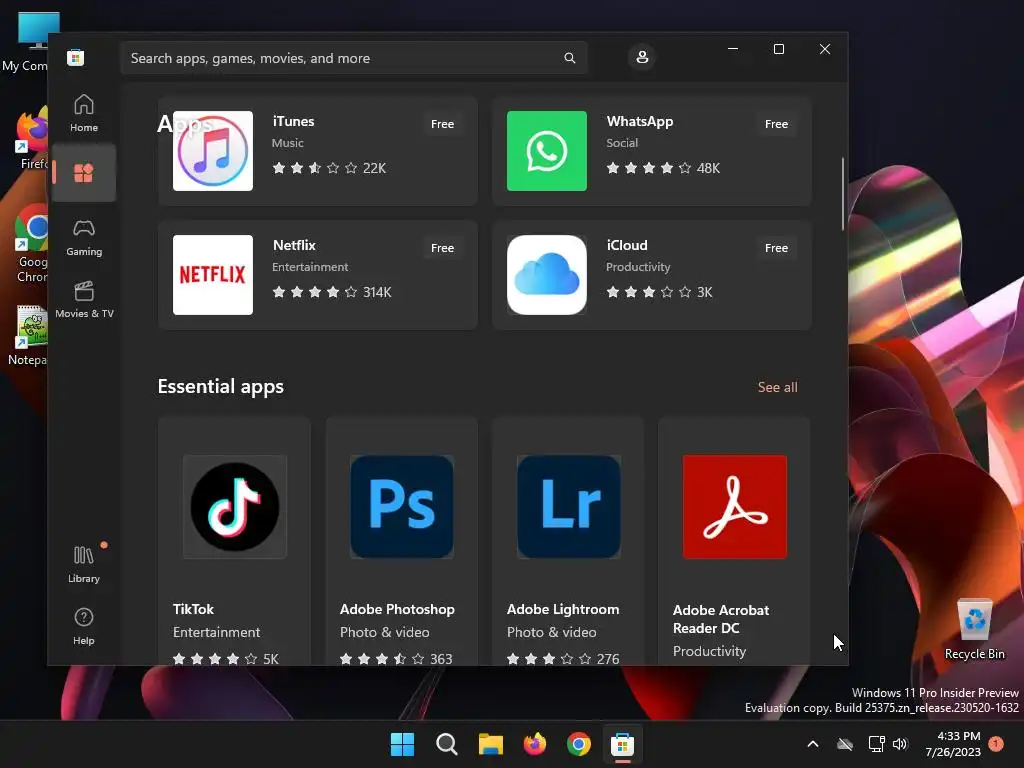The image size is (1024, 768).
Task: Maximize the Microsoft Store window
Action: 778,49
